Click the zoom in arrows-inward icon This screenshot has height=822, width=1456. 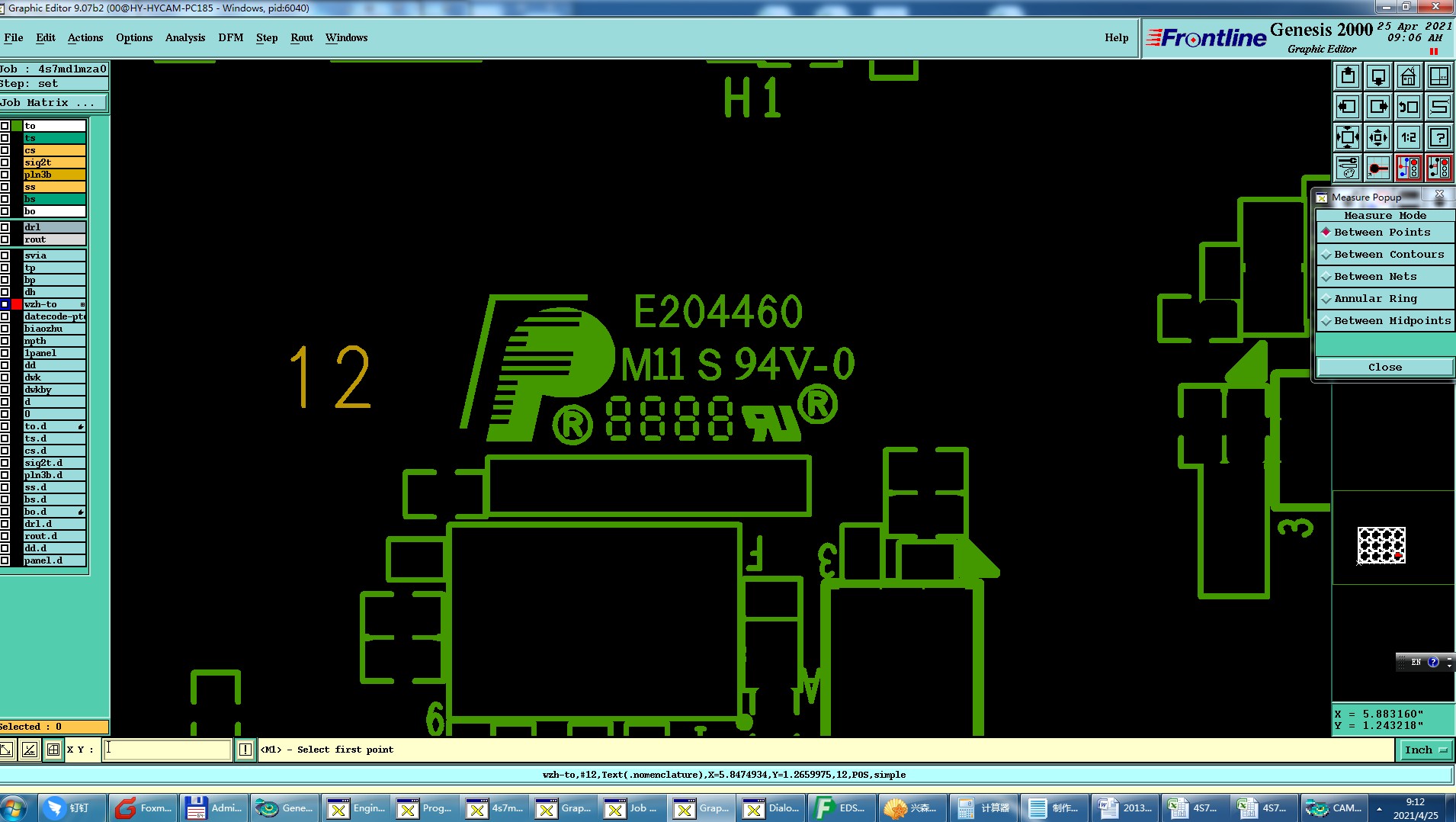(1348, 137)
